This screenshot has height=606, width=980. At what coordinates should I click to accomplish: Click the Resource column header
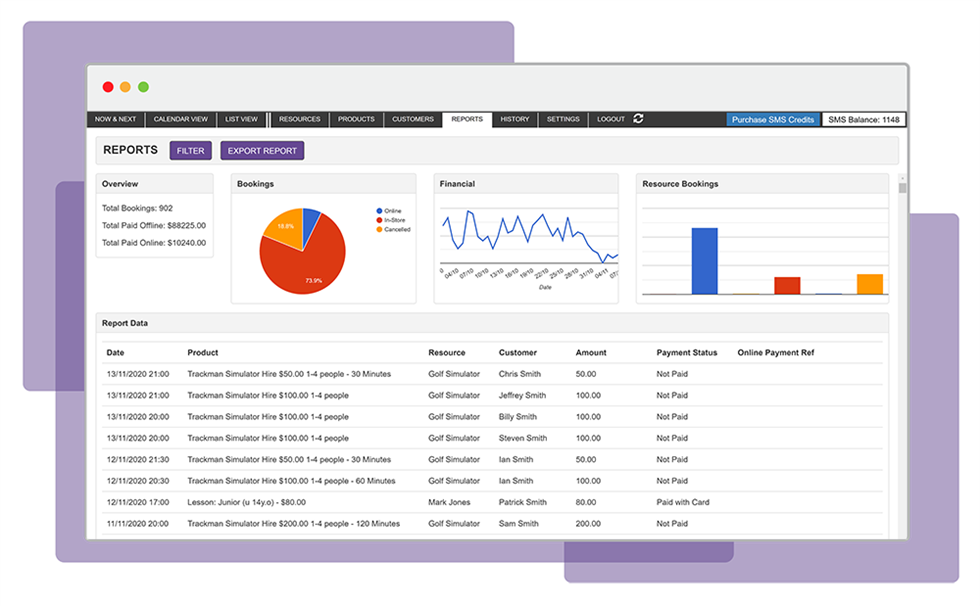[x=447, y=353]
